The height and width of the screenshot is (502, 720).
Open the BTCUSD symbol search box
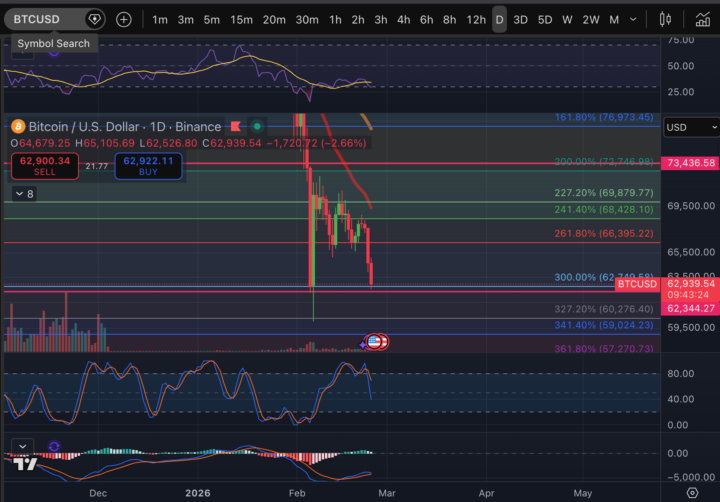coord(45,19)
